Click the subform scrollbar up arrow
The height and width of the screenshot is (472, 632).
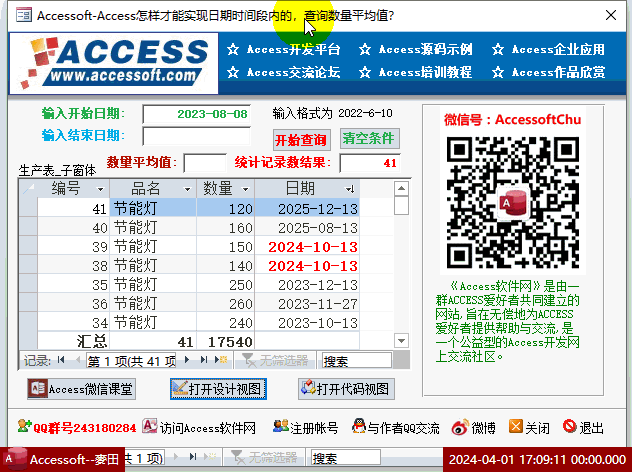[x=401, y=188]
